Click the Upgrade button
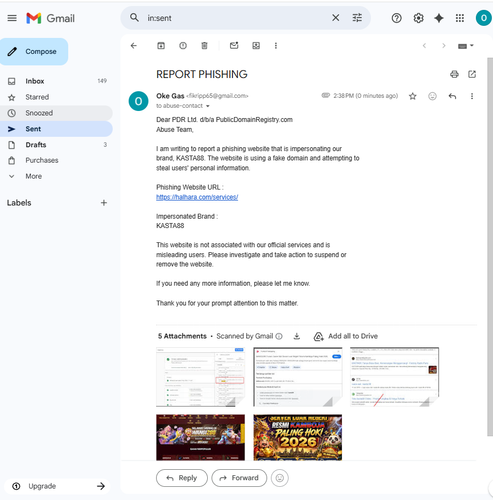493x500 pixels. pyautogui.click(x=57, y=486)
